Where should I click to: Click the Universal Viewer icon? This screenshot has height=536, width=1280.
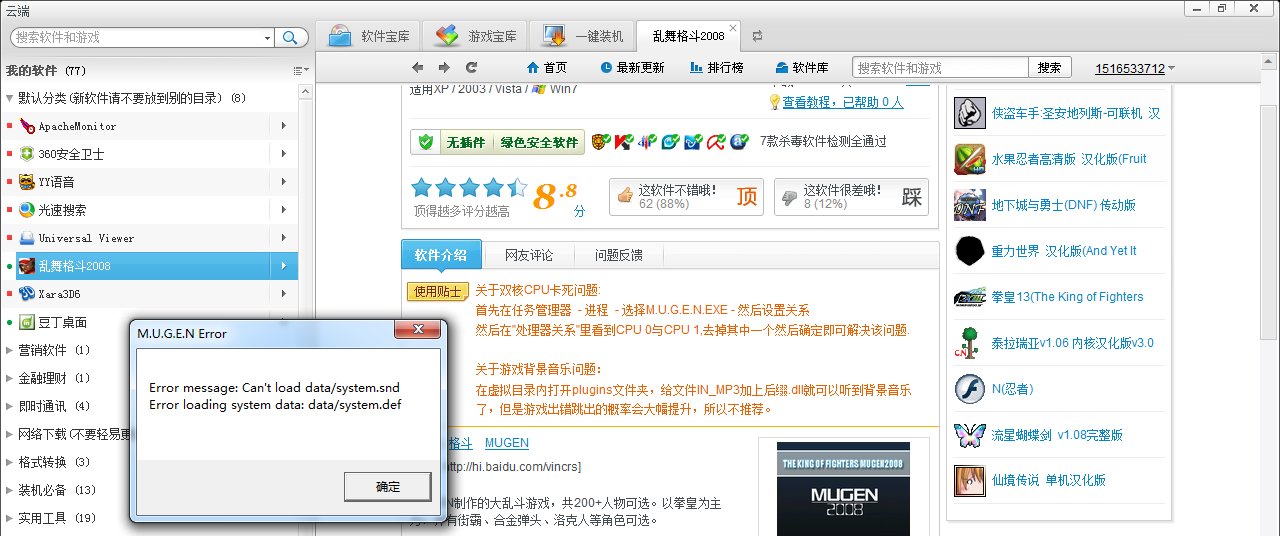(x=26, y=238)
